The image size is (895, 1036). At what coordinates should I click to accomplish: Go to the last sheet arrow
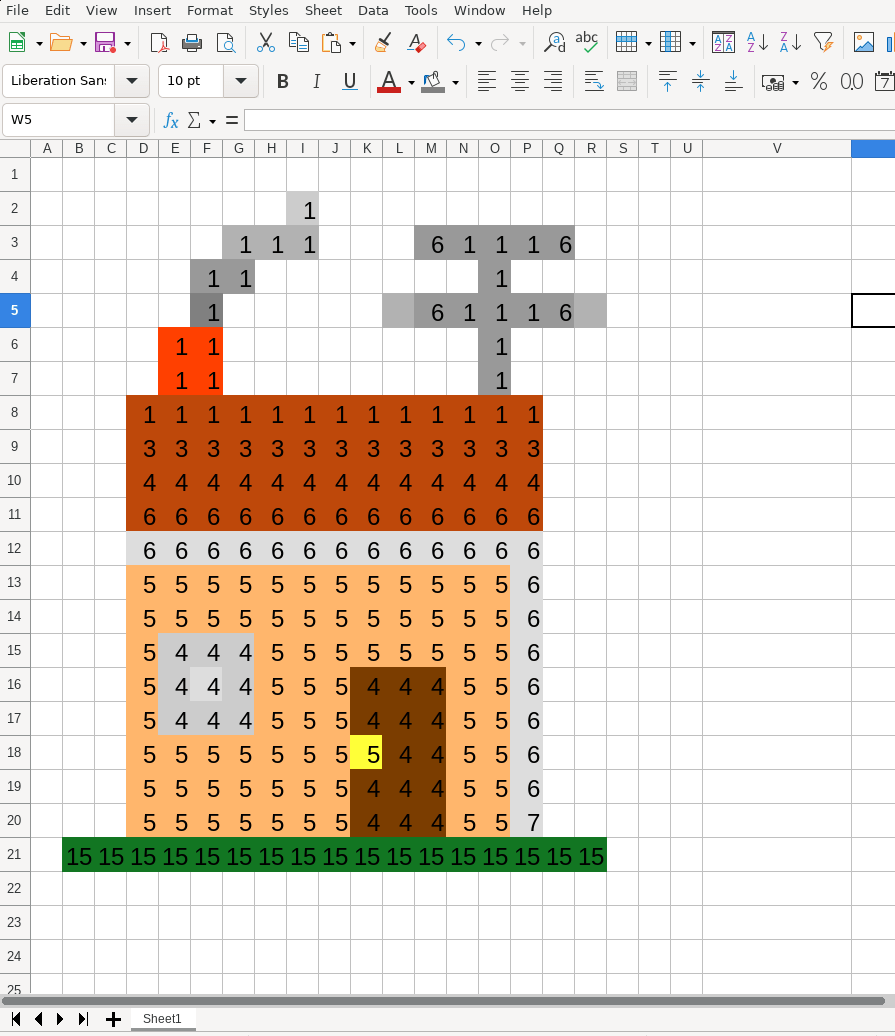tap(83, 1019)
